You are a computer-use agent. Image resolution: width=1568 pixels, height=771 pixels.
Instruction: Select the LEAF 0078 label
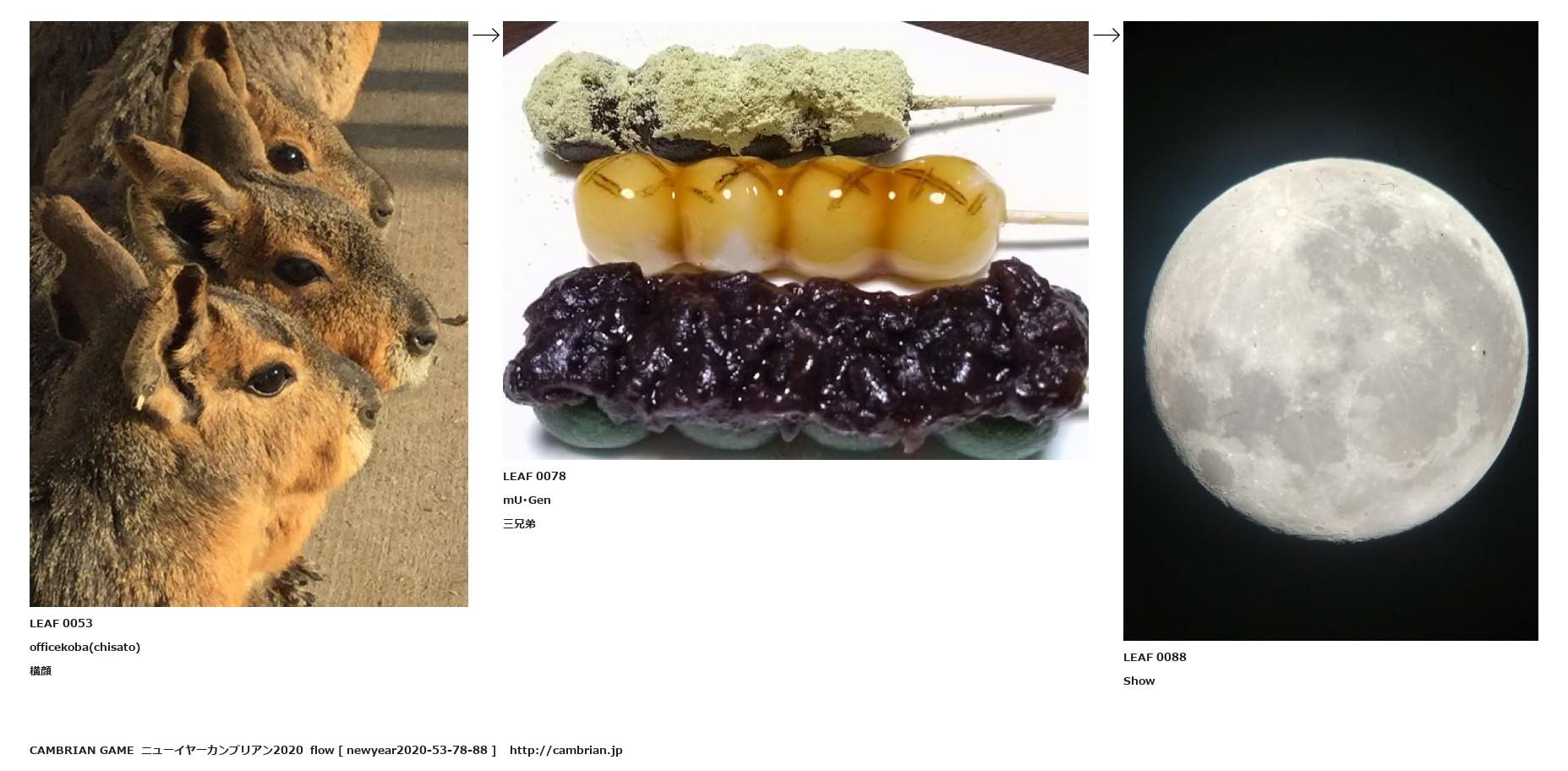point(534,476)
